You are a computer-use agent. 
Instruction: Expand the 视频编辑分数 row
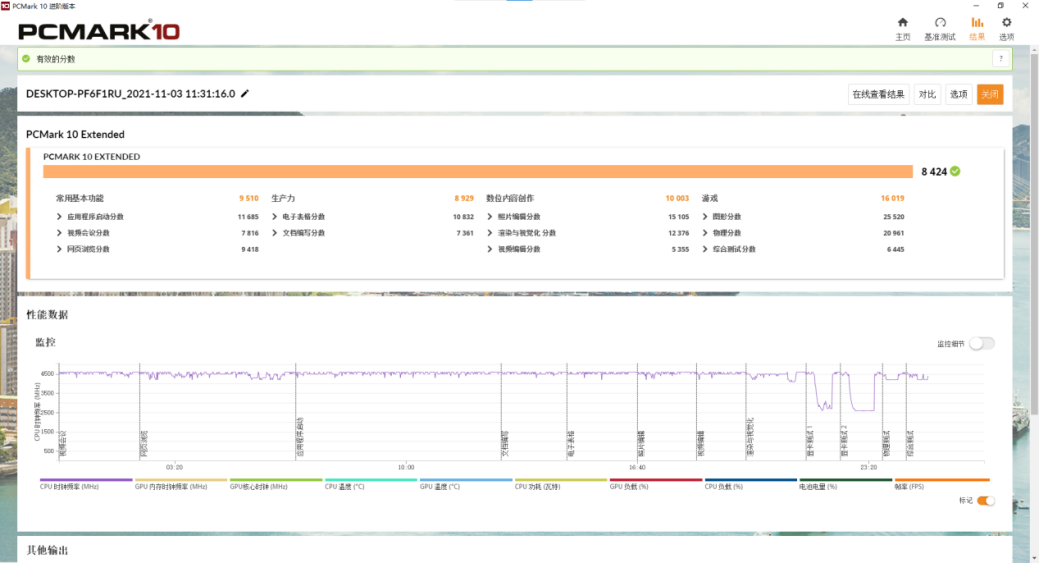(490, 249)
